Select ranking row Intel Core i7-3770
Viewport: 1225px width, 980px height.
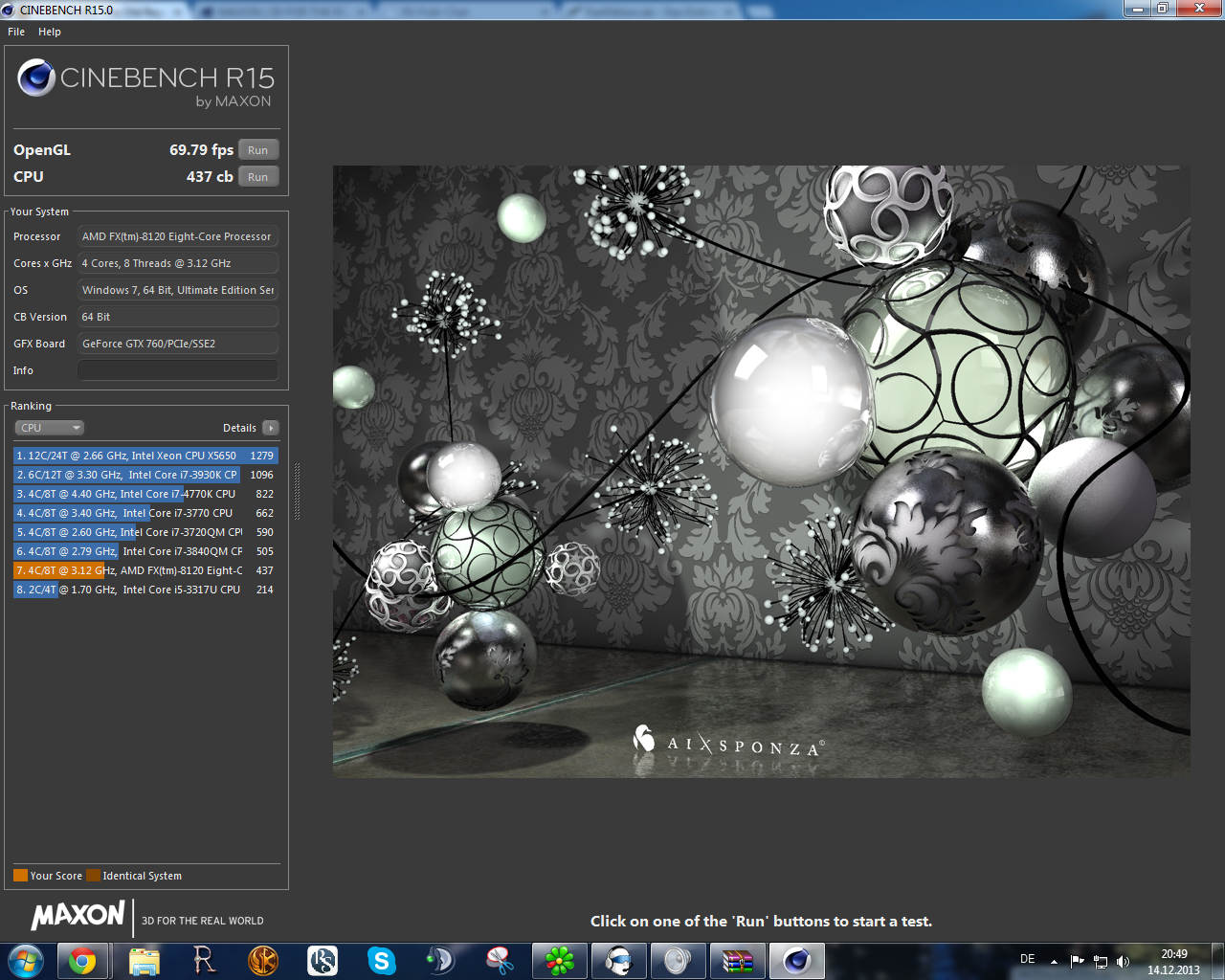coord(145,513)
